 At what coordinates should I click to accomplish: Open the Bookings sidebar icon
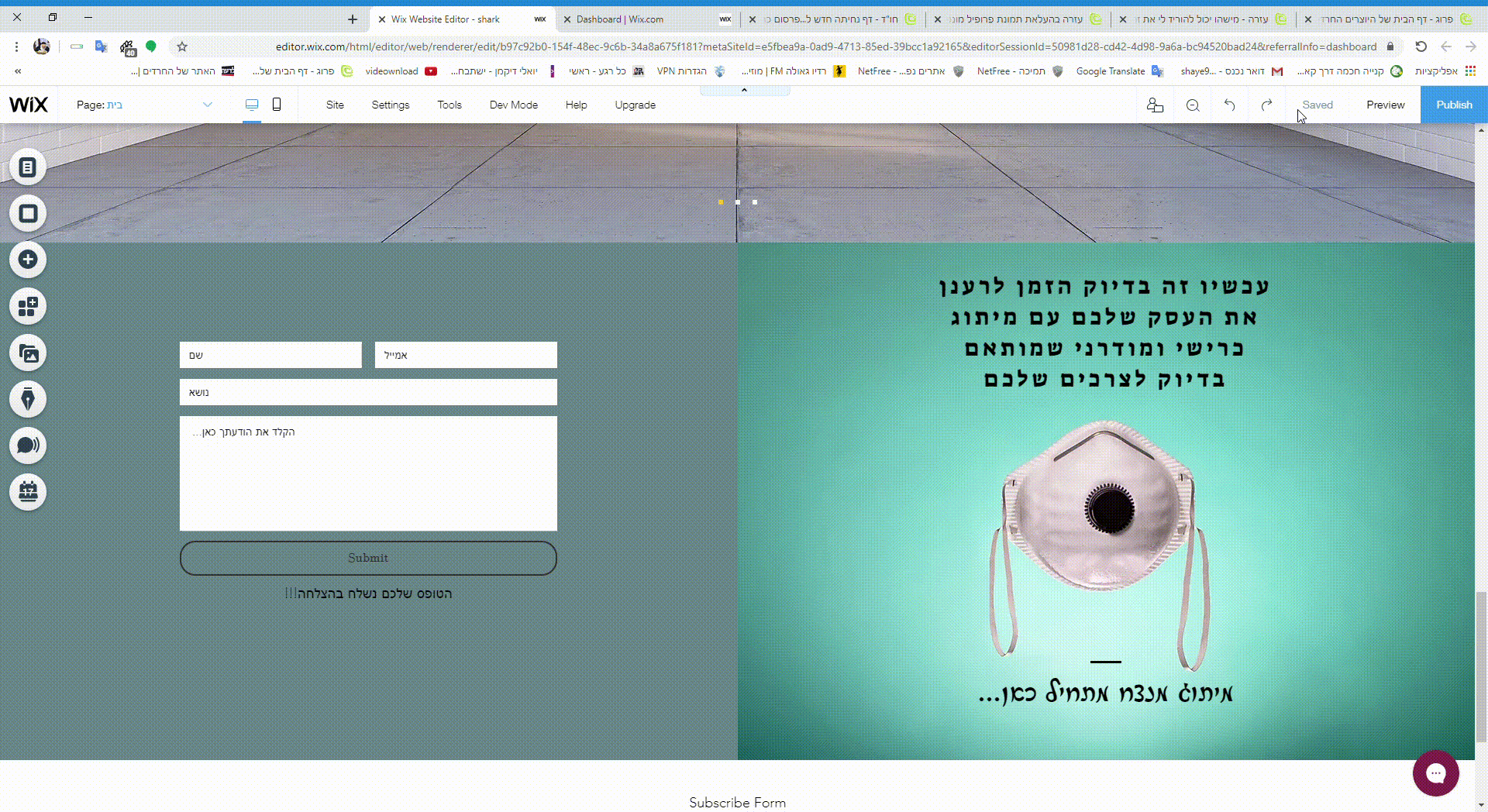coord(28,492)
